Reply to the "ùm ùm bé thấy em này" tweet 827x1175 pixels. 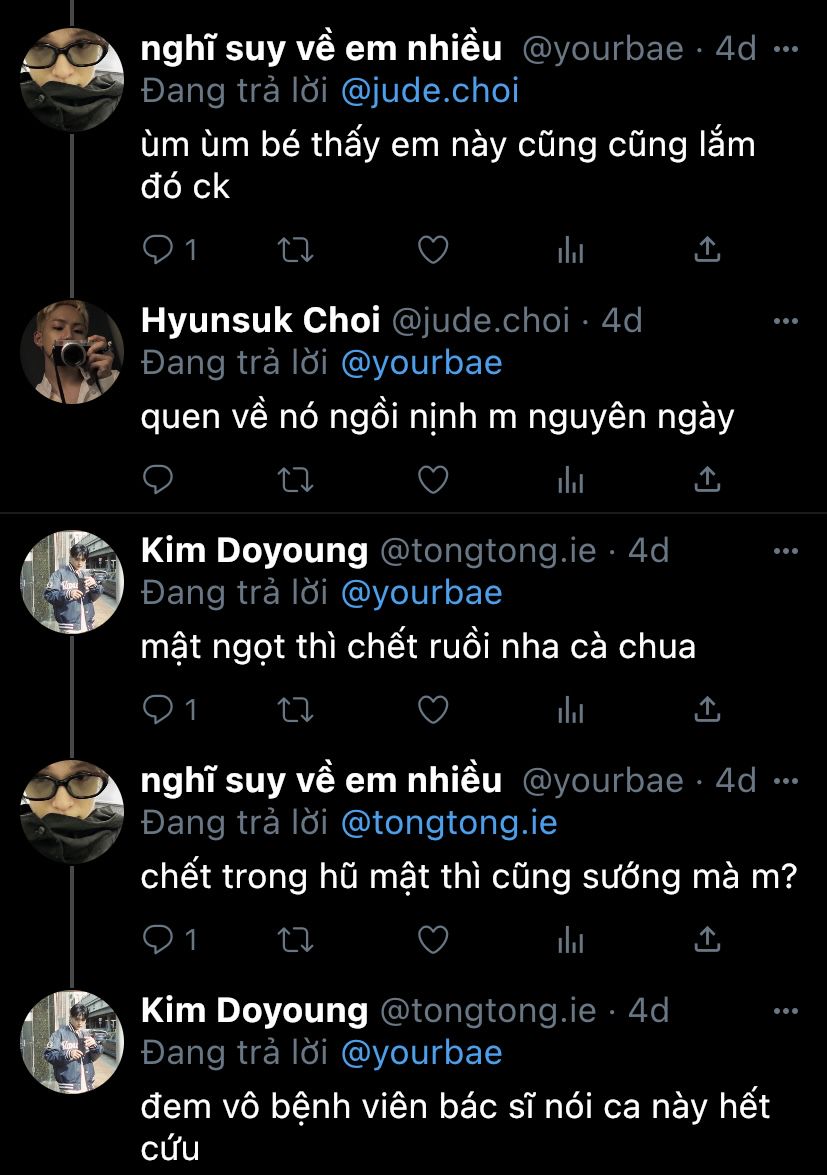pyautogui.click(x=159, y=250)
